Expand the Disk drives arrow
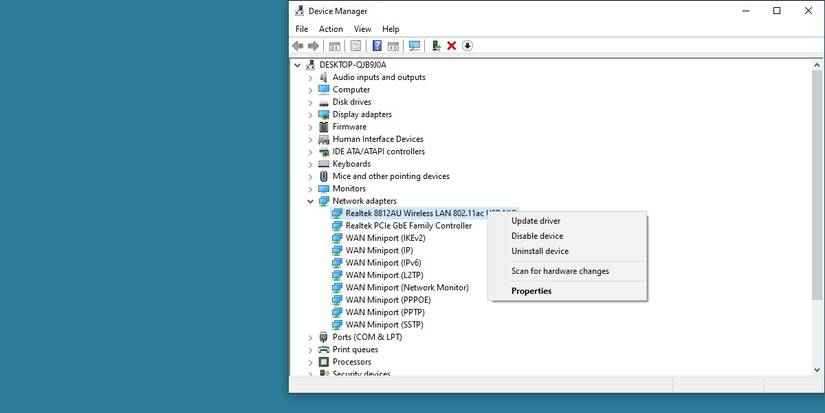Screen dimensions: 825x413 tap(310, 102)
